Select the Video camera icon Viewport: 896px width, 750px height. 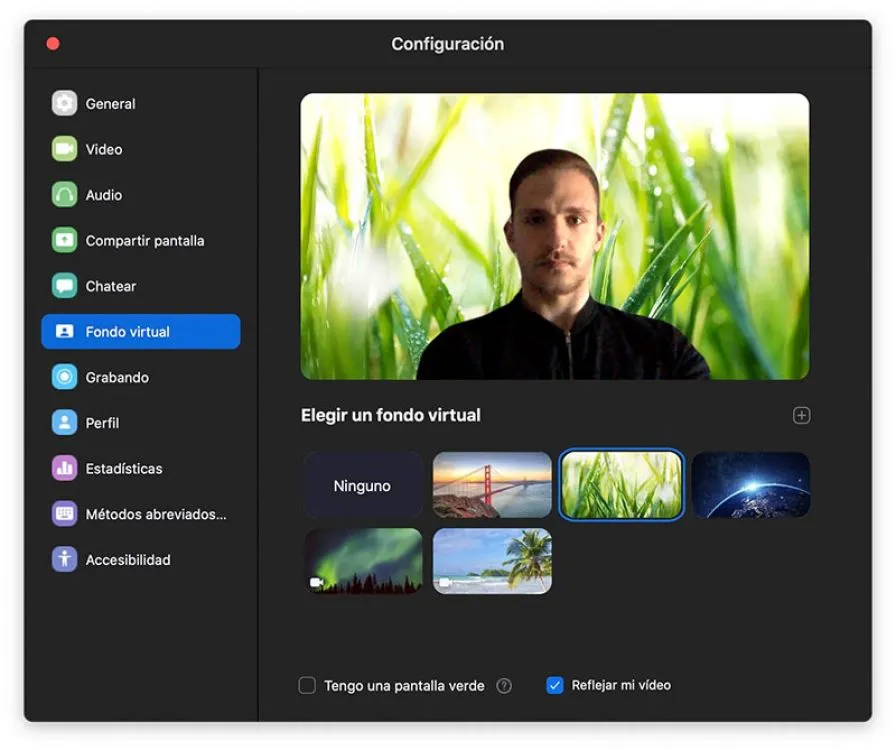click(x=65, y=149)
